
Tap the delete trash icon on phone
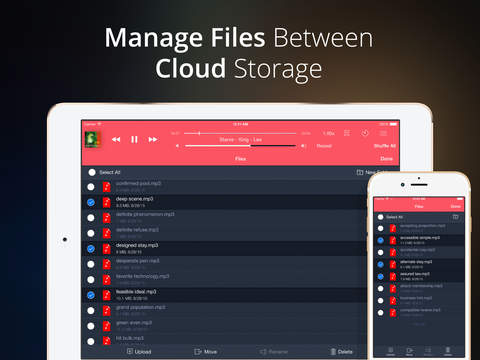pyautogui.click(x=448, y=350)
